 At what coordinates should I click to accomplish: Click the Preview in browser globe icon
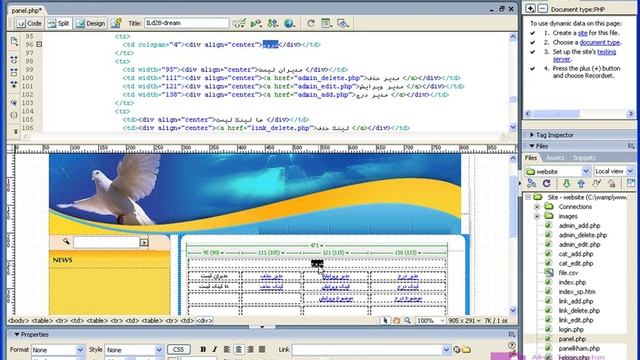pyautogui.click(x=289, y=23)
